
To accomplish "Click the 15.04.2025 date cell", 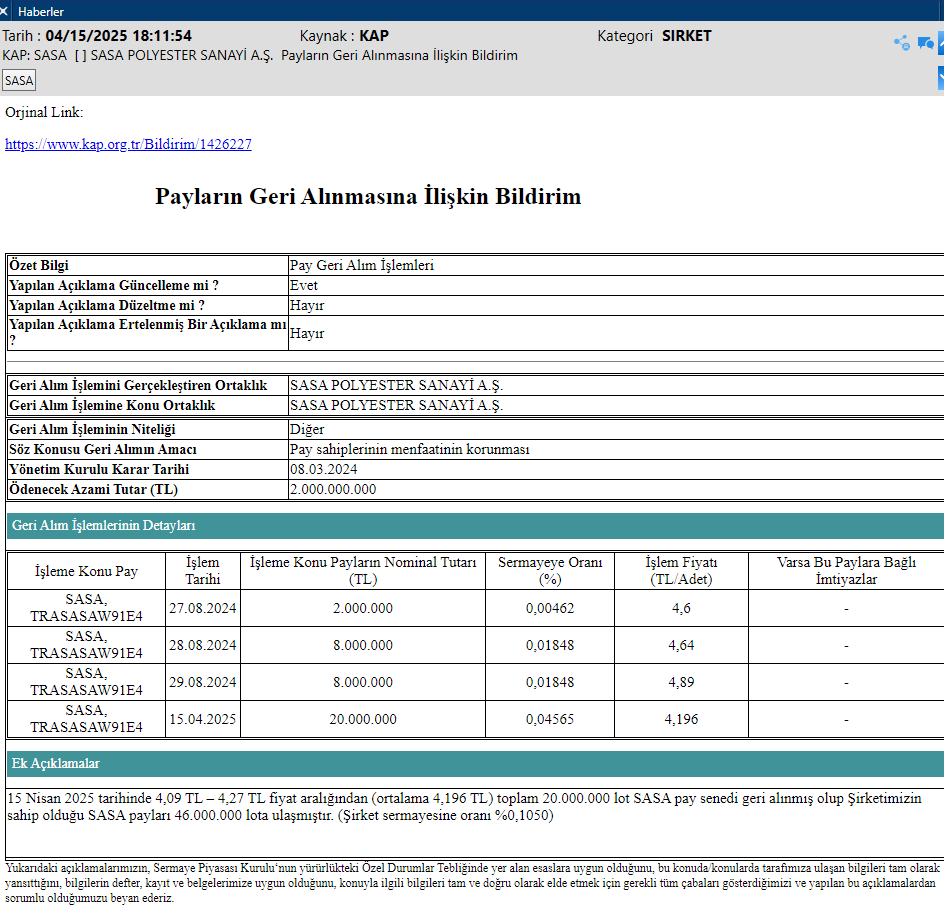I will pos(202,719).
